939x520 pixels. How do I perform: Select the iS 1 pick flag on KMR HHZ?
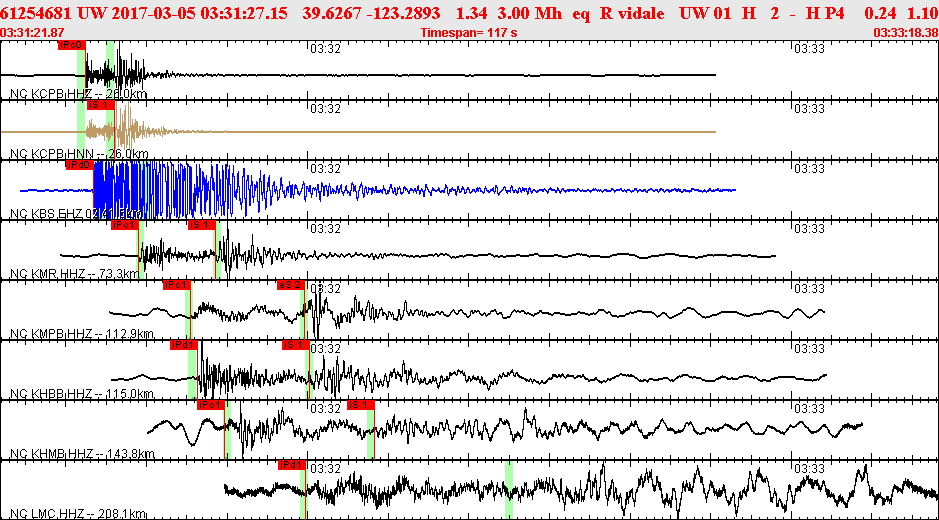201,225
